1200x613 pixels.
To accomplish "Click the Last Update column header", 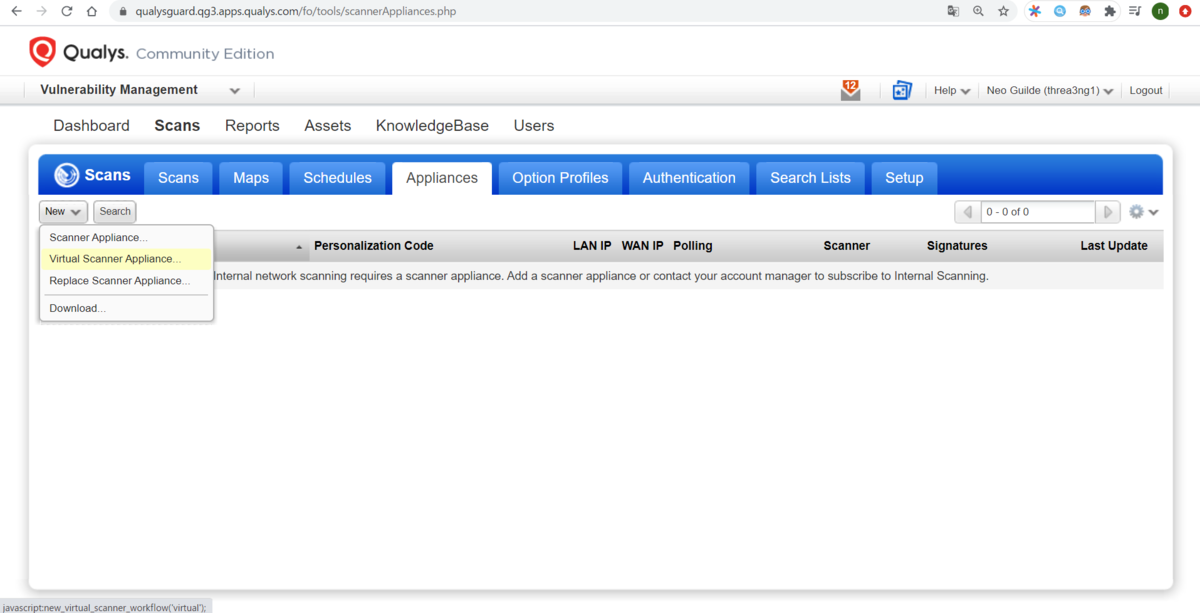I will point(1114,246).
